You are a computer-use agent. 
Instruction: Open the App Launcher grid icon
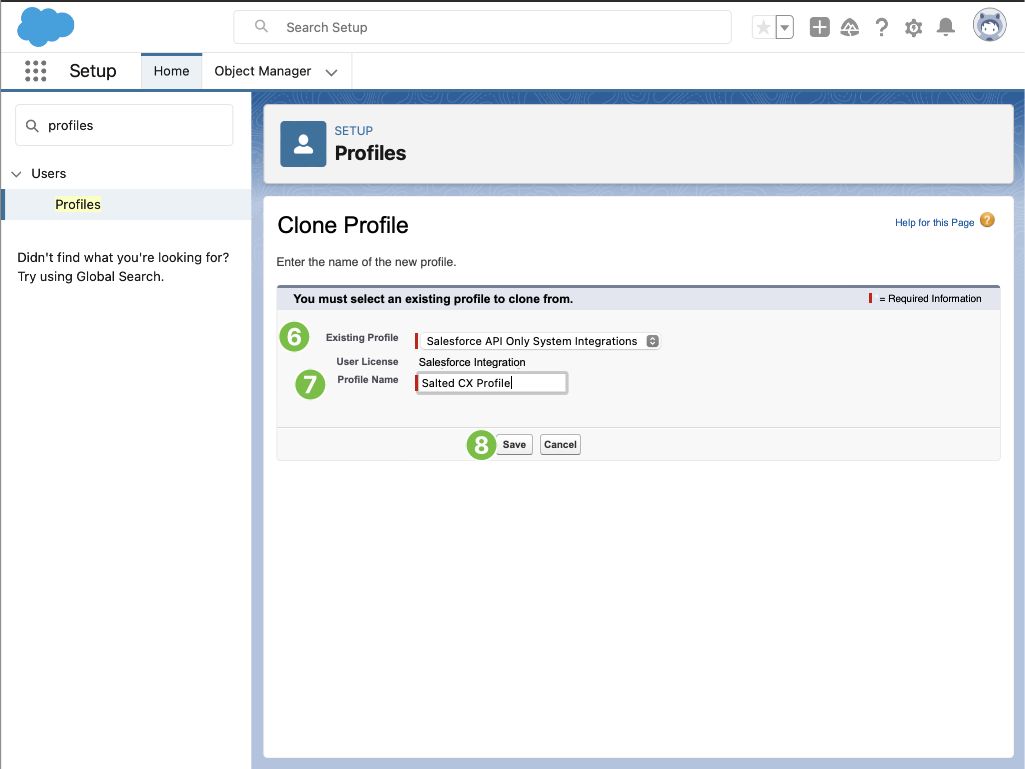coord(36,71)
